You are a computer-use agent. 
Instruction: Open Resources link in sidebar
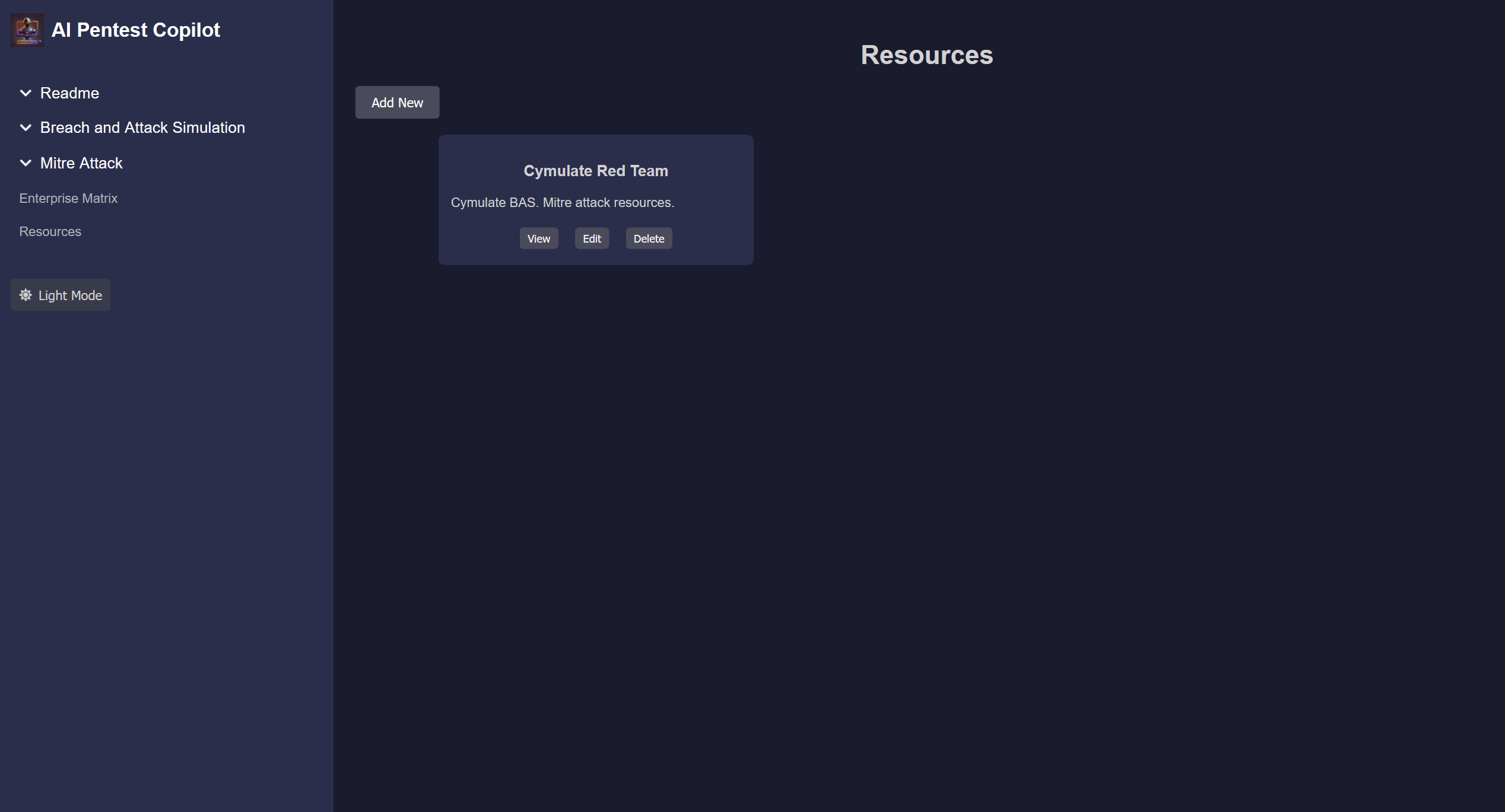pyautogui.click(x=50, y=231)
